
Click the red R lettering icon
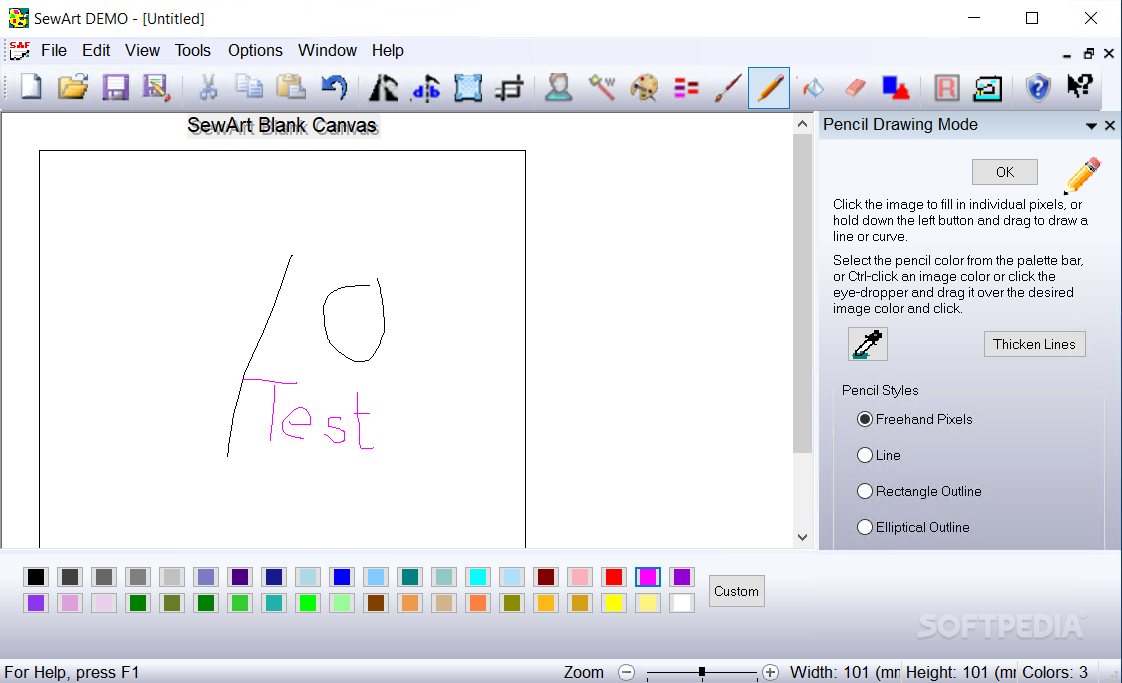point(946,87)
